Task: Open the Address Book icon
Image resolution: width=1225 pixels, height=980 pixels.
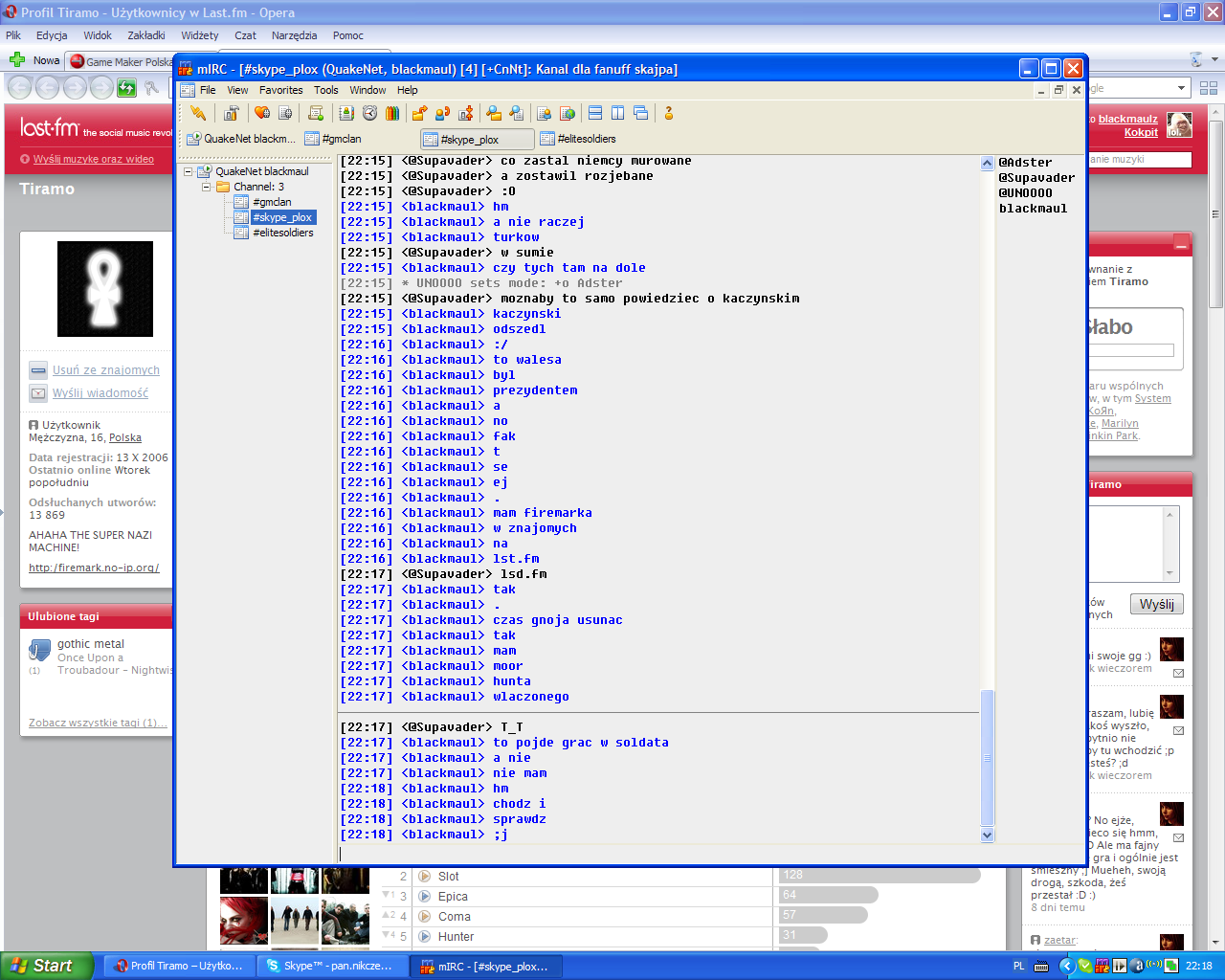Action: (x=346, y=113)
